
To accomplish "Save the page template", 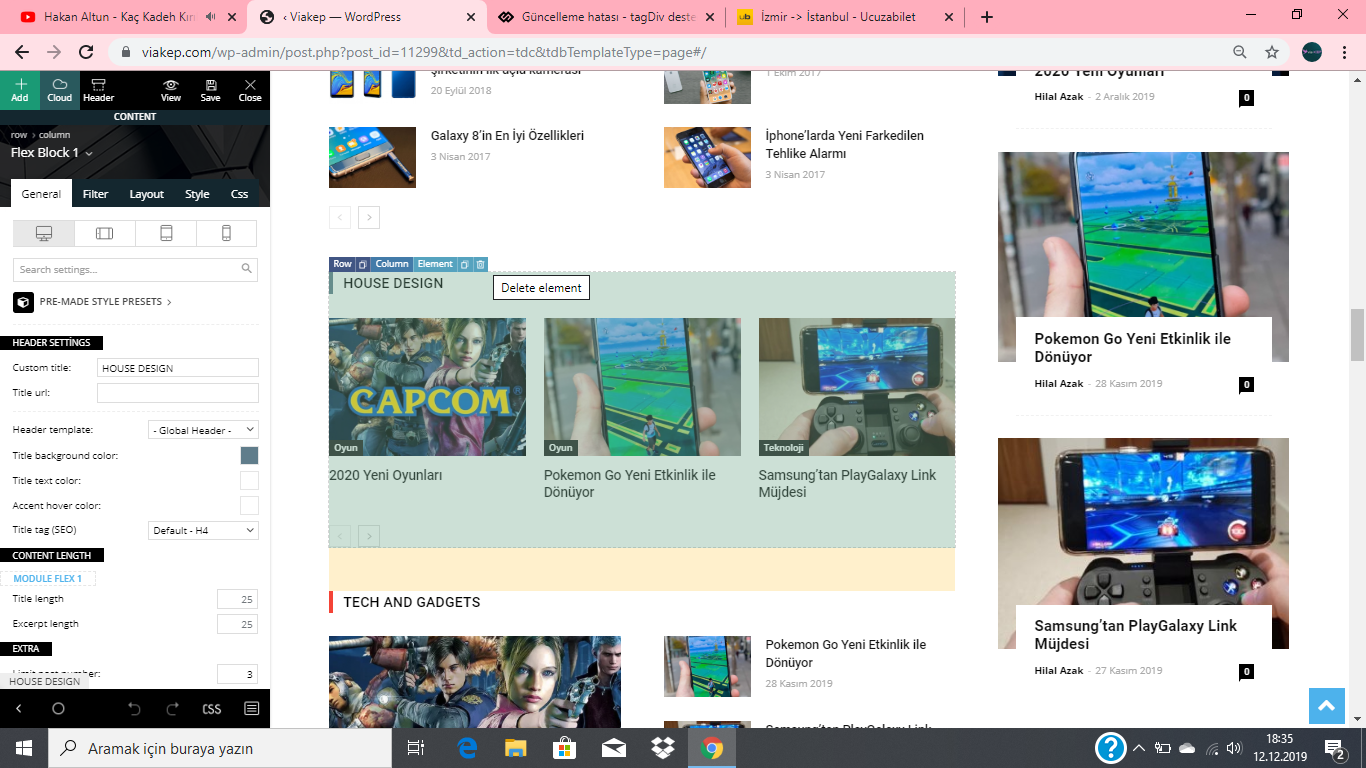I will coord(210,90).
